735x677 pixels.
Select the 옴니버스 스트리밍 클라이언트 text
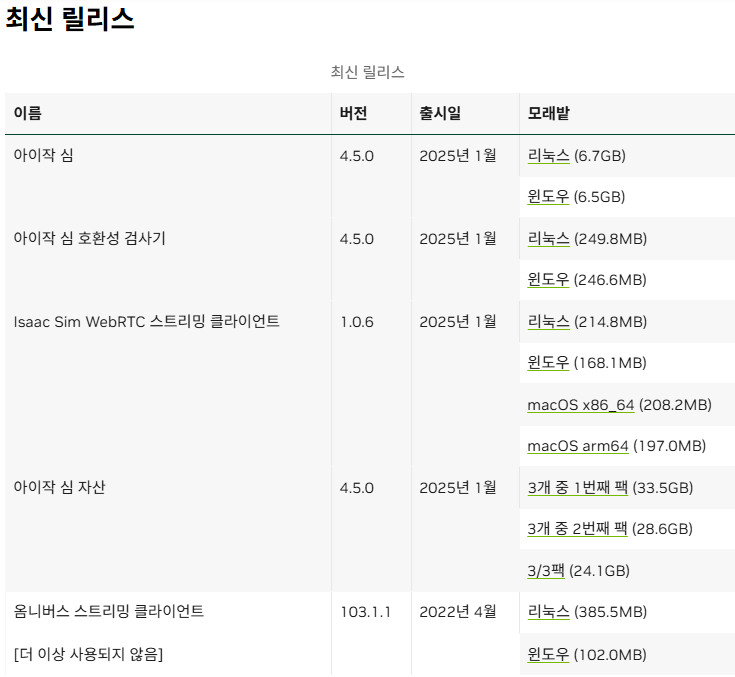(109, 611)
